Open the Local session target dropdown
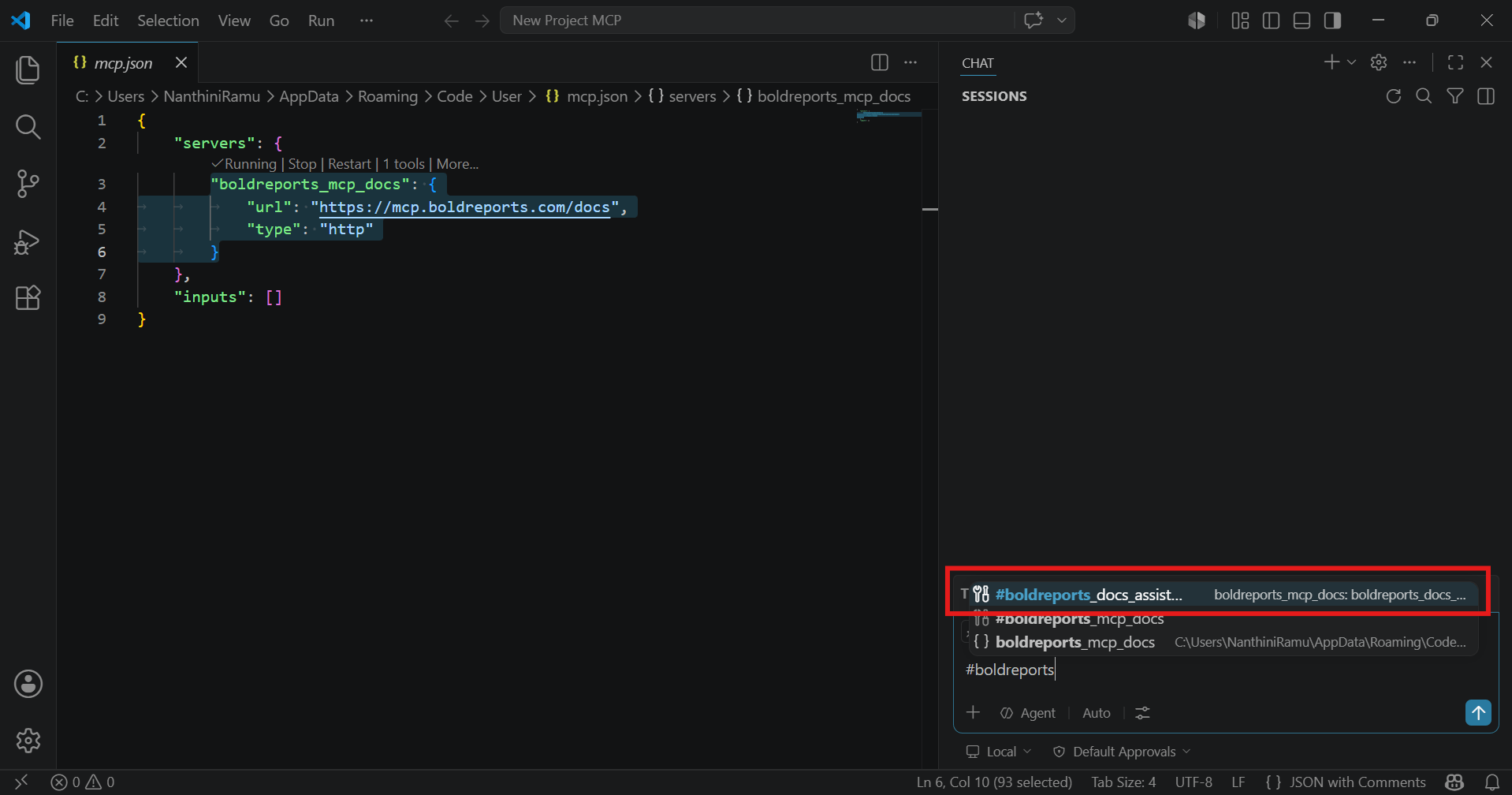 pyautogui.click(x=999, y=752)
